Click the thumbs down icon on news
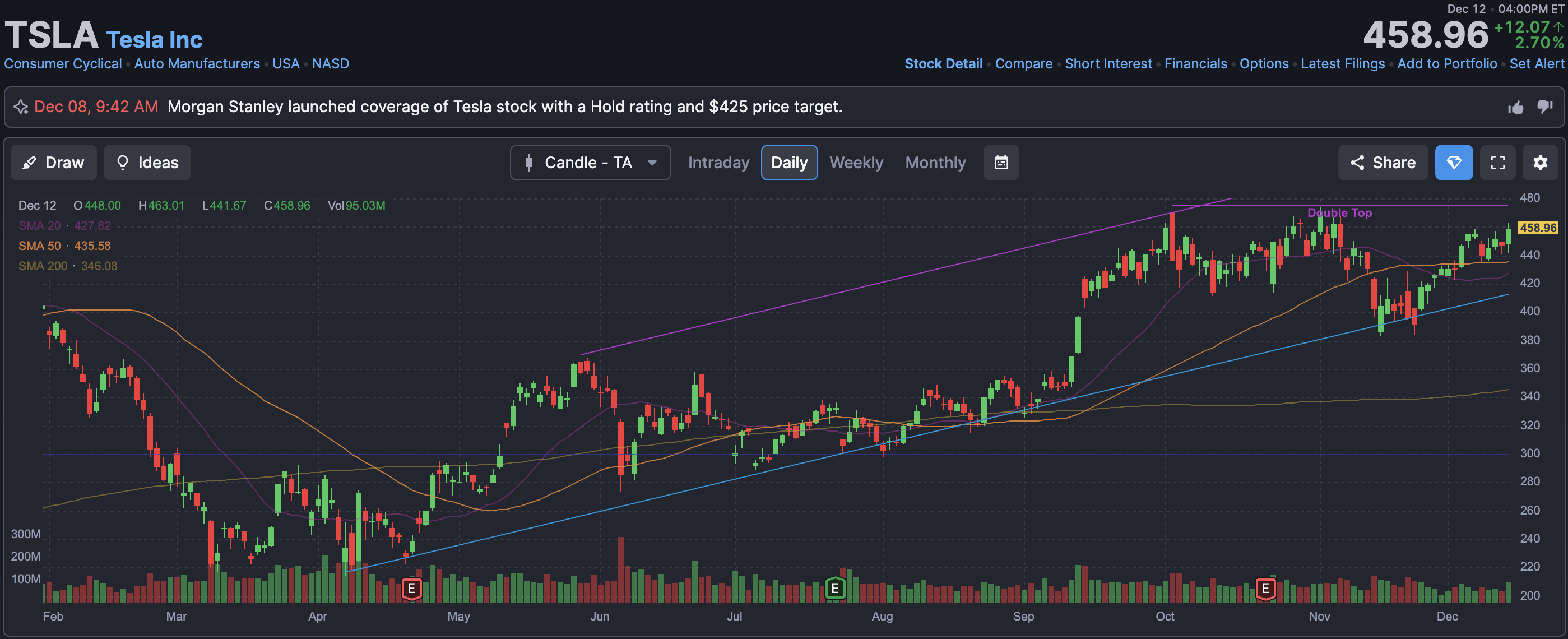Viewport: 1568px width, 639px height. 1544,107
